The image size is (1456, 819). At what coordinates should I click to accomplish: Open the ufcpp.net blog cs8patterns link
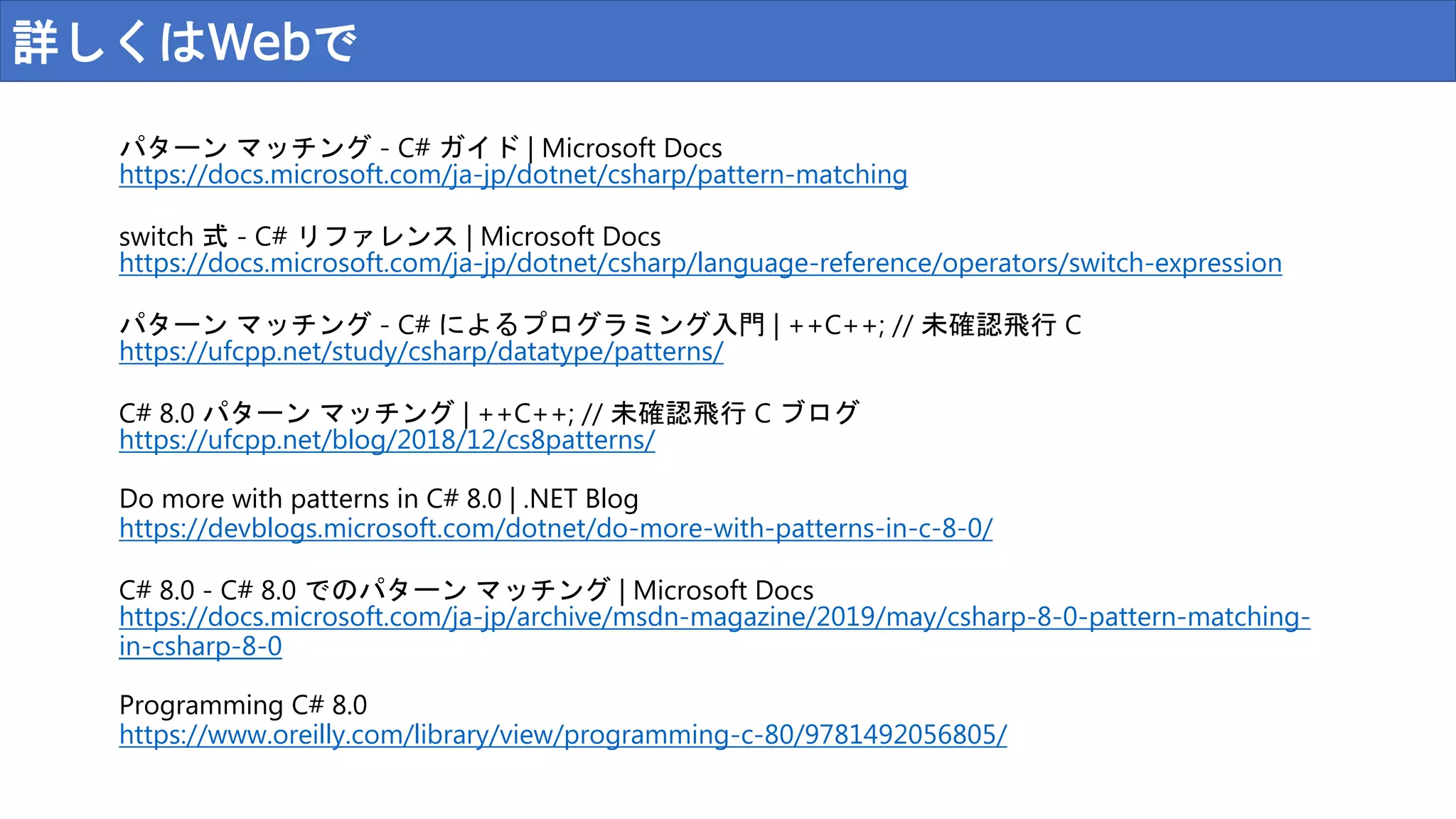click(387, 440)
